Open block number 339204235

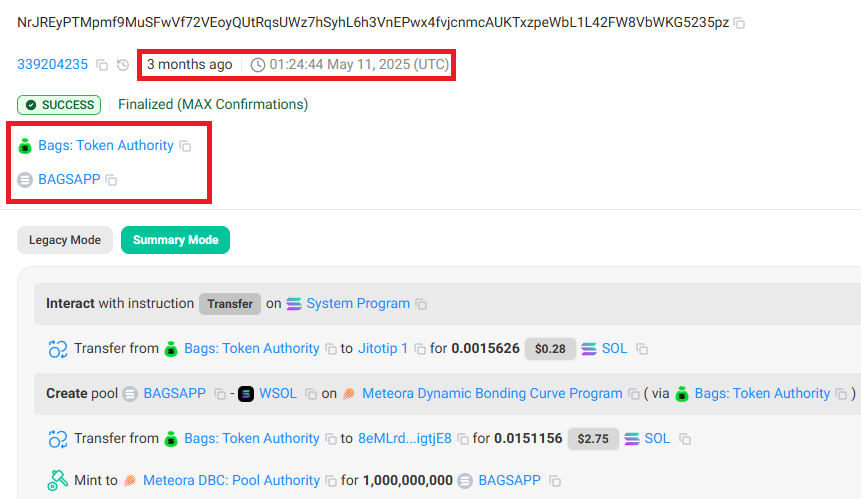click(53, 64)
